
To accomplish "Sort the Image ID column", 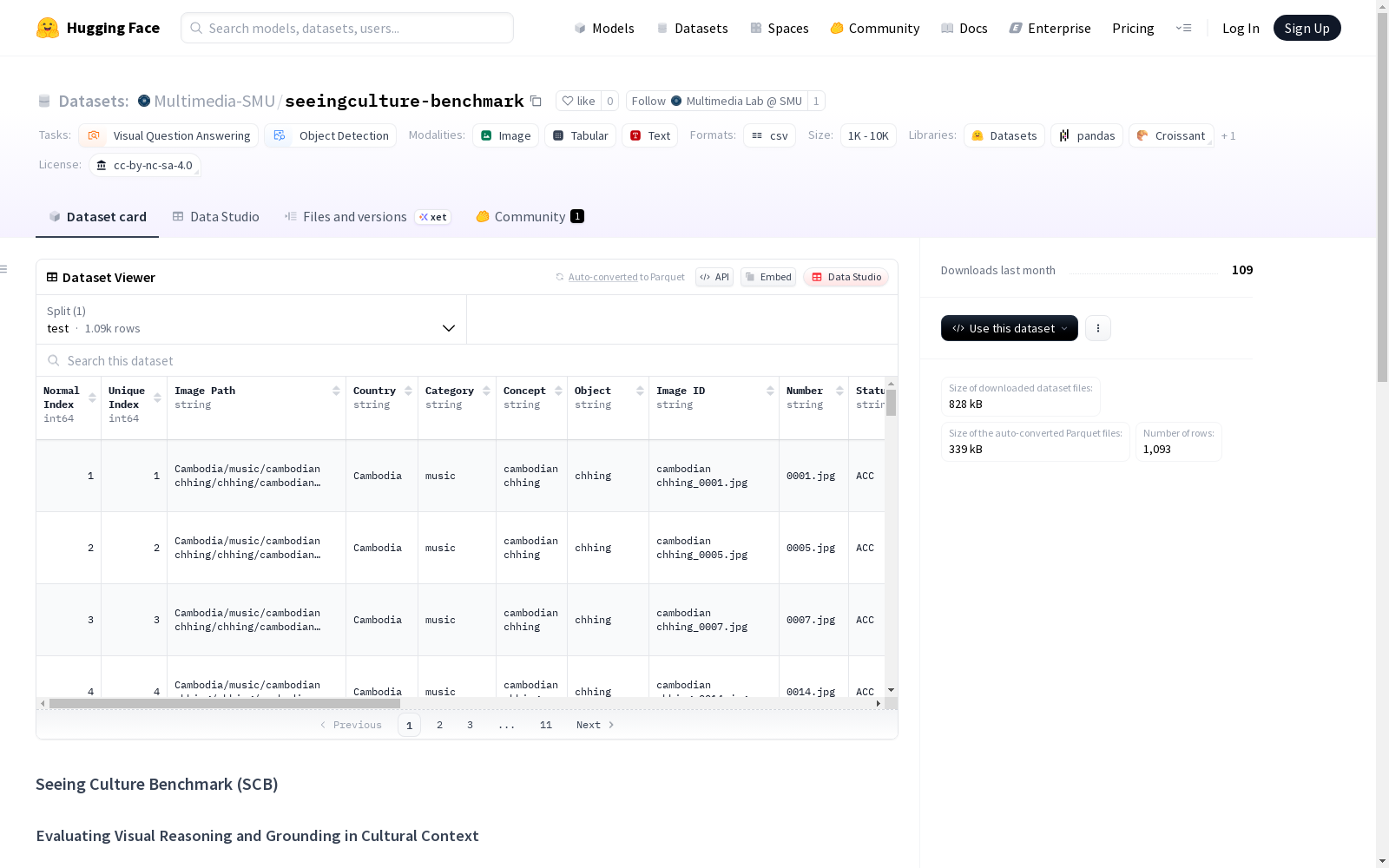I will tap(770, 391).
